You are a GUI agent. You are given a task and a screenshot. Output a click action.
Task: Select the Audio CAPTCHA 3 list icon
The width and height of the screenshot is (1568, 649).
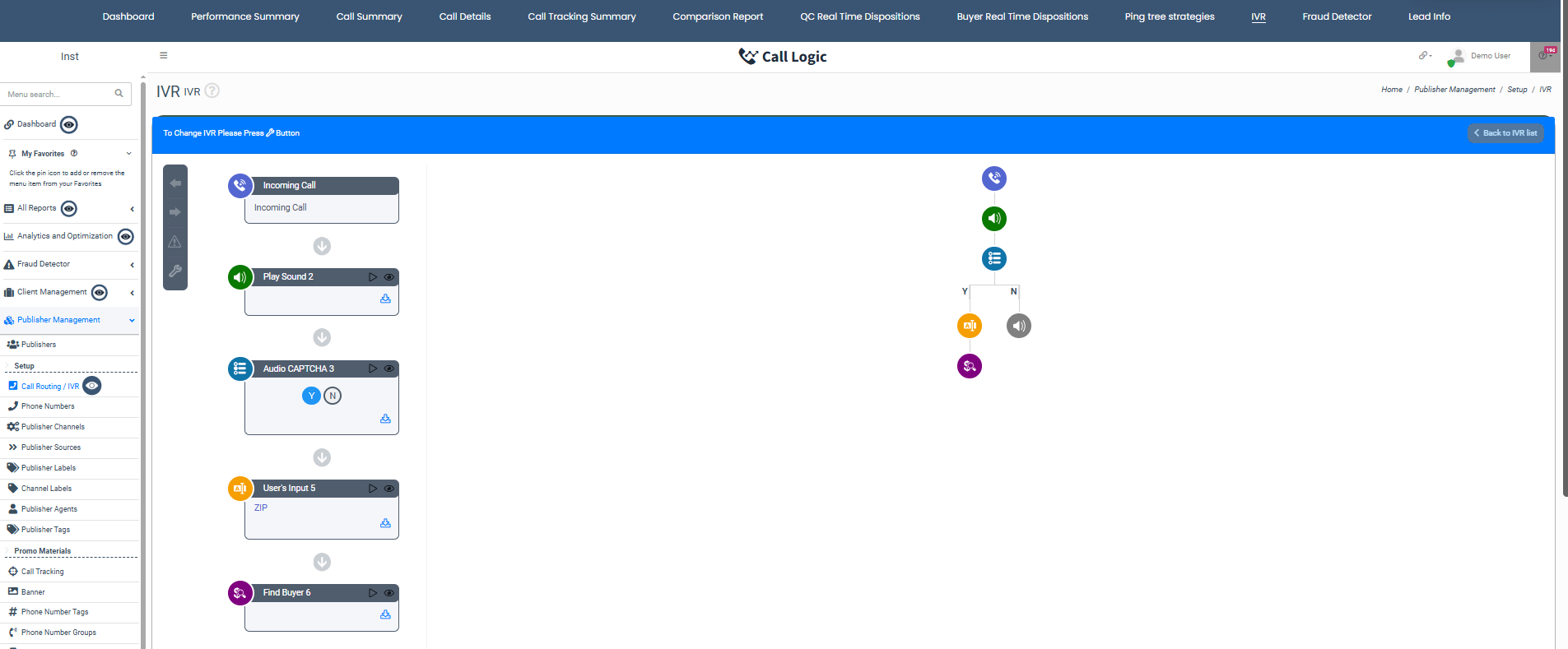240,369
